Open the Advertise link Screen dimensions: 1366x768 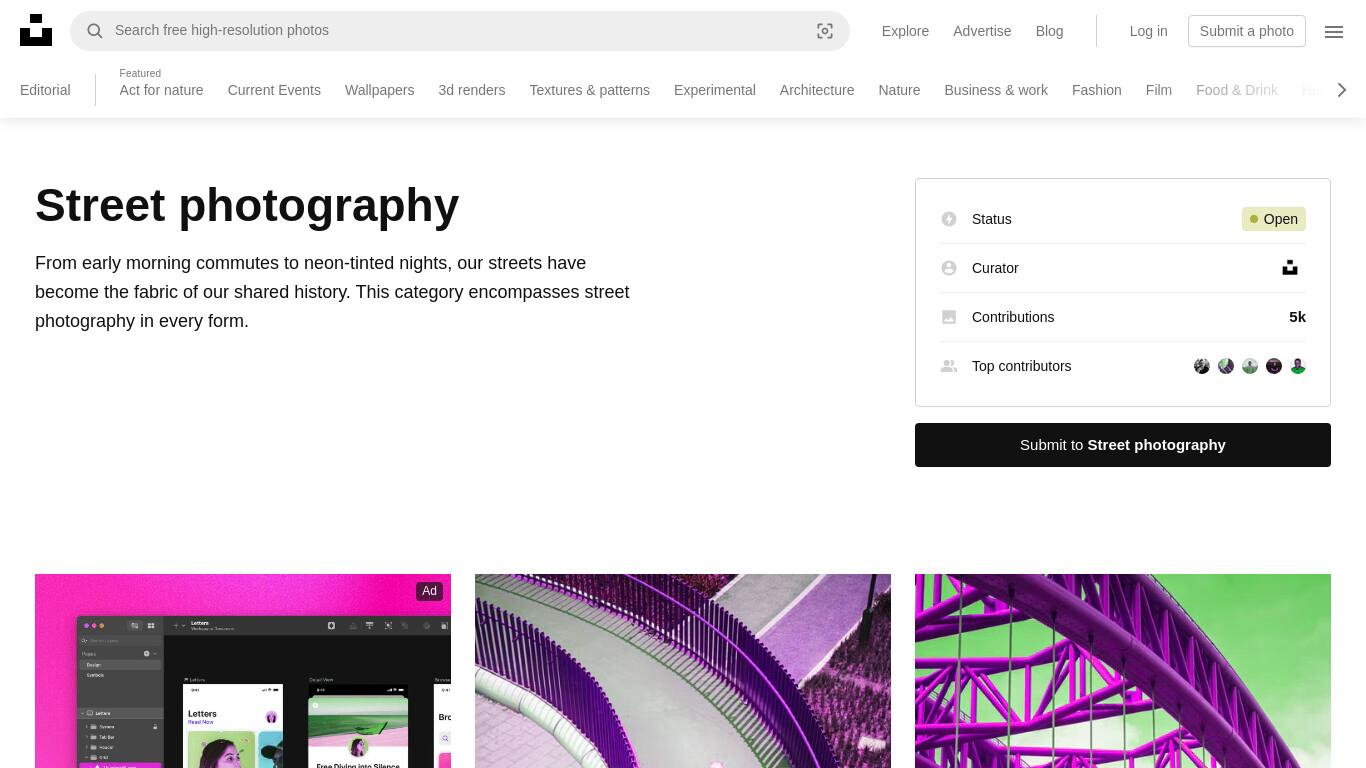(982, 31)
